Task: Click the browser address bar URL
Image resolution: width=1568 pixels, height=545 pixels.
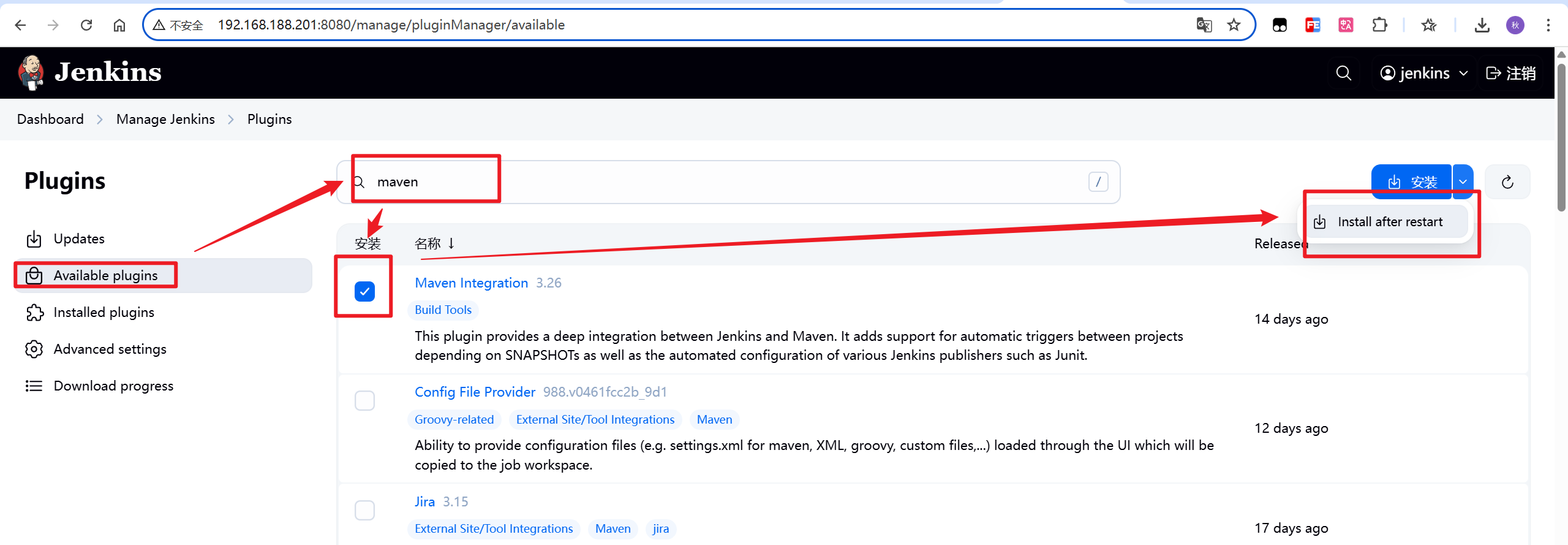Action: pyautogui.click(x=391, y=25)
